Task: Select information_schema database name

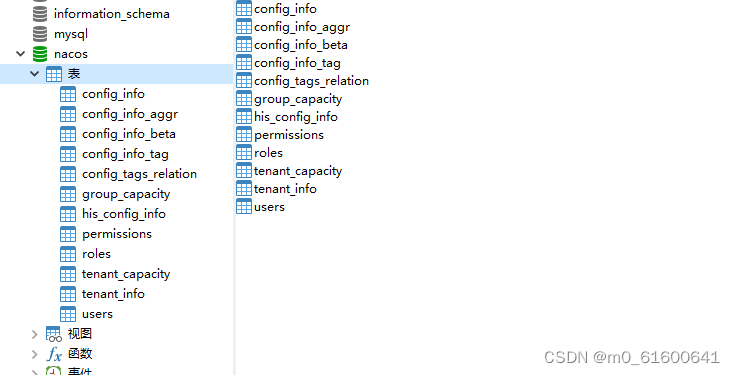Action: pyautogui.click(x=112, y=14)
